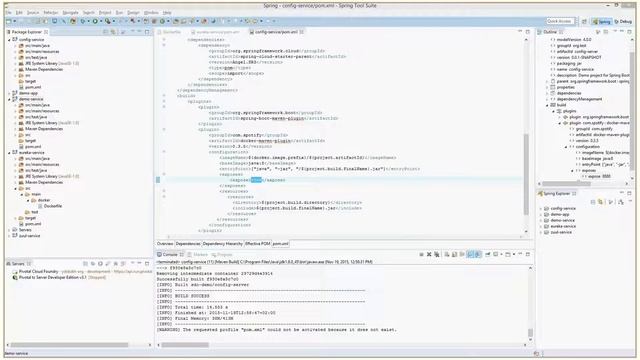Viewport: 640px width, 360px height.
Task: Click the Package Explorer horizontal scrollbar
Action: 69,345
